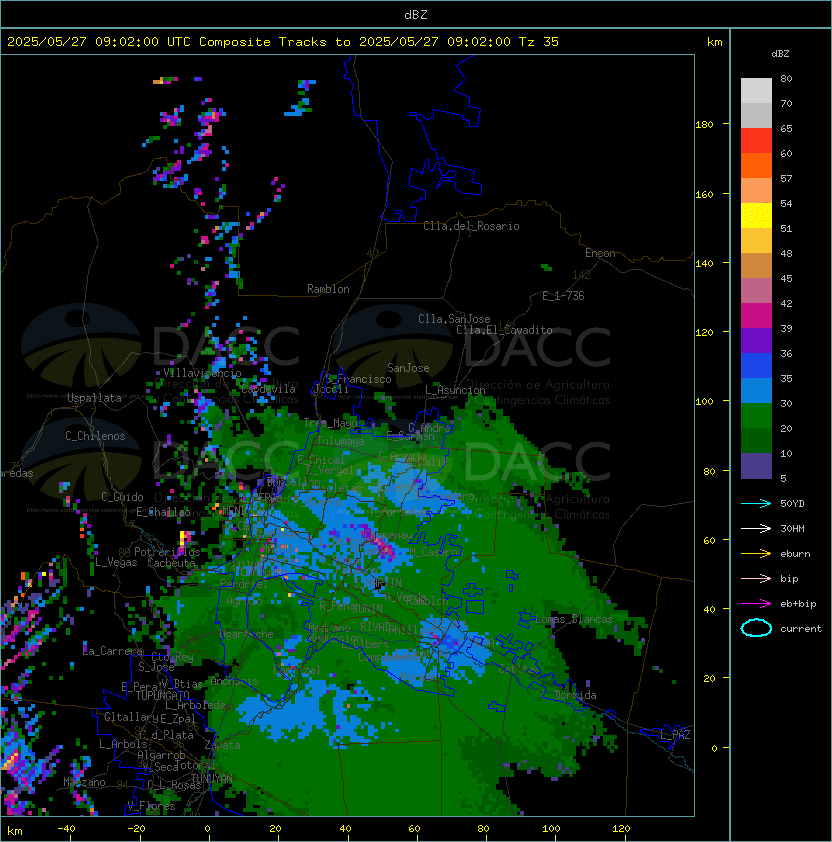This screenshot has width=832, height=842.
Task: Pick the dark orange swatch between 60 and 57
Action: coord(756,166)
